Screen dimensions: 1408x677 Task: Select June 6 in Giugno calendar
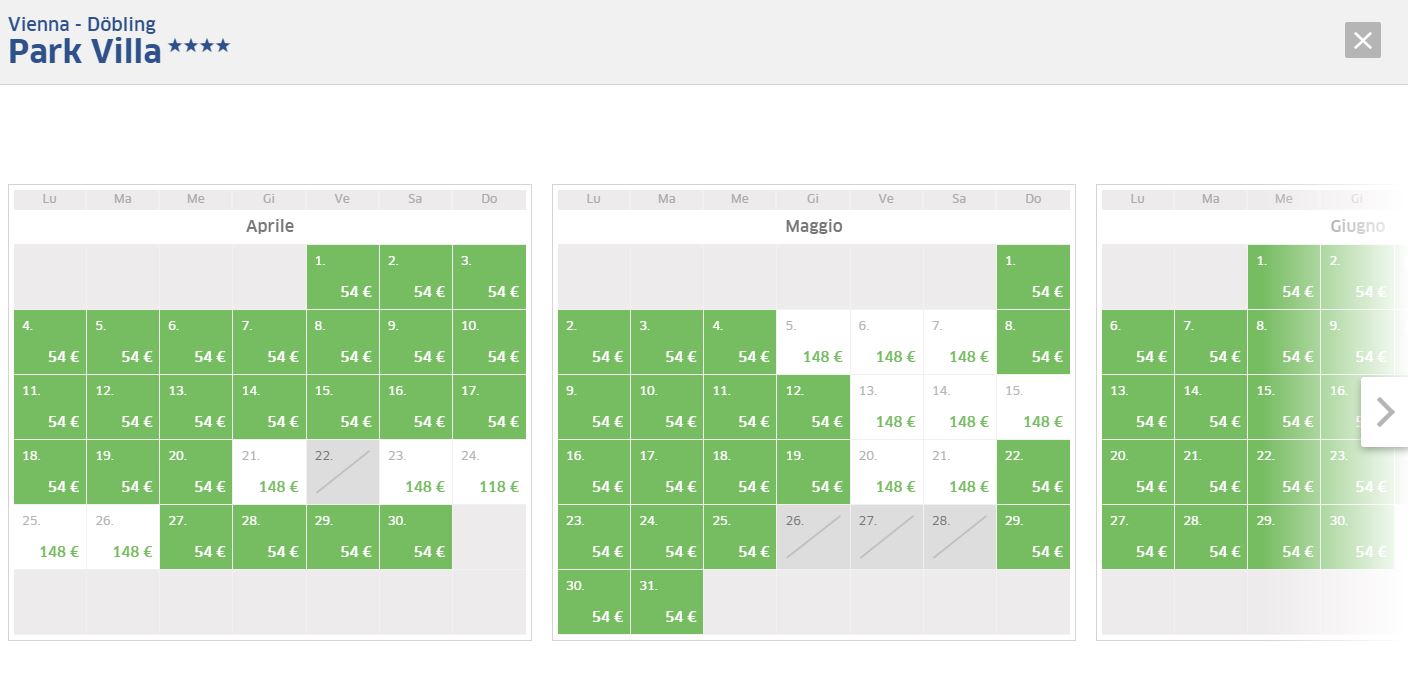[1138, 342]
